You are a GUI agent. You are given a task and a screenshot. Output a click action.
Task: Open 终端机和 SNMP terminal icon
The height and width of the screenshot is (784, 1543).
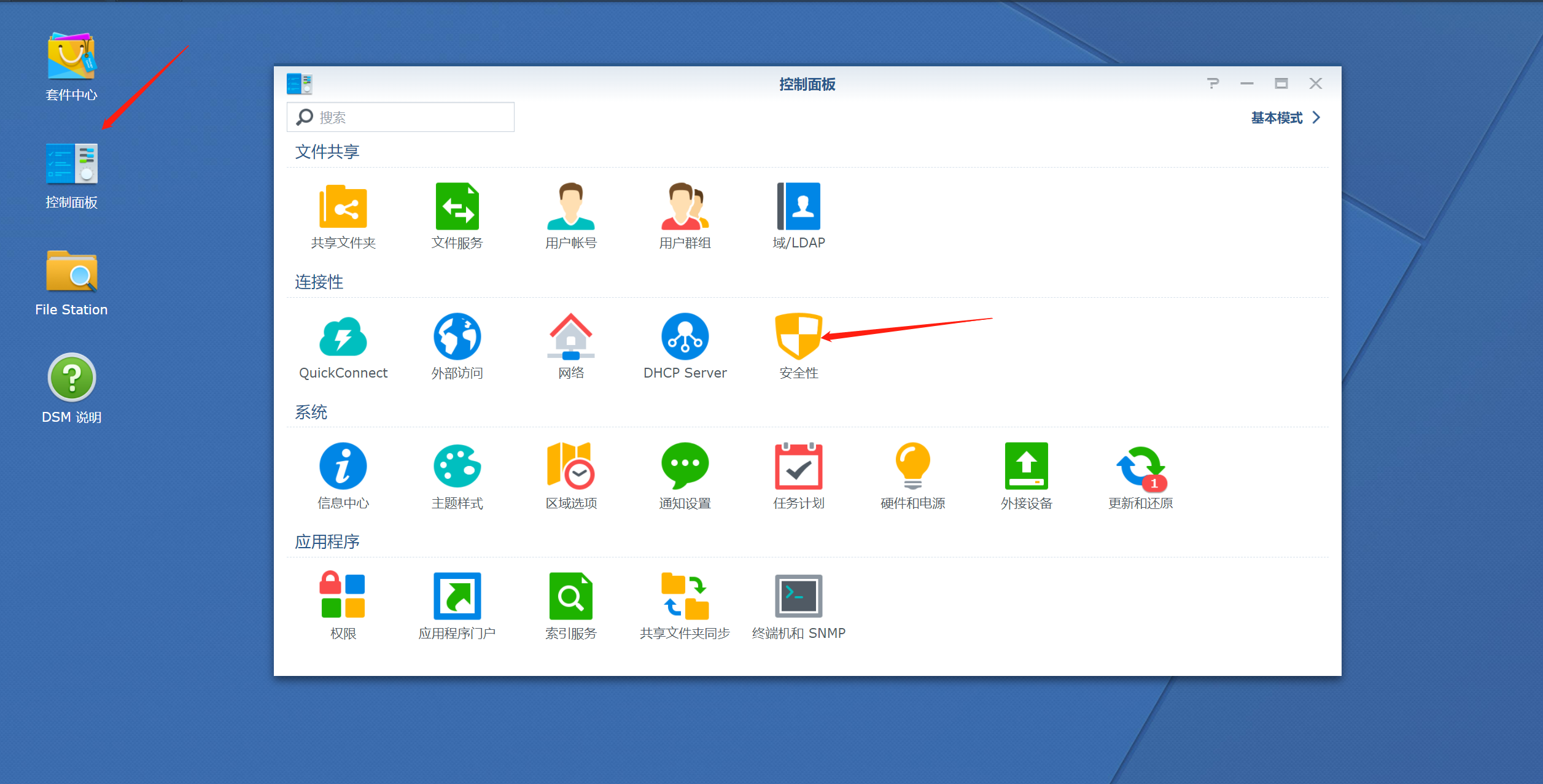[x=798, y=596]
